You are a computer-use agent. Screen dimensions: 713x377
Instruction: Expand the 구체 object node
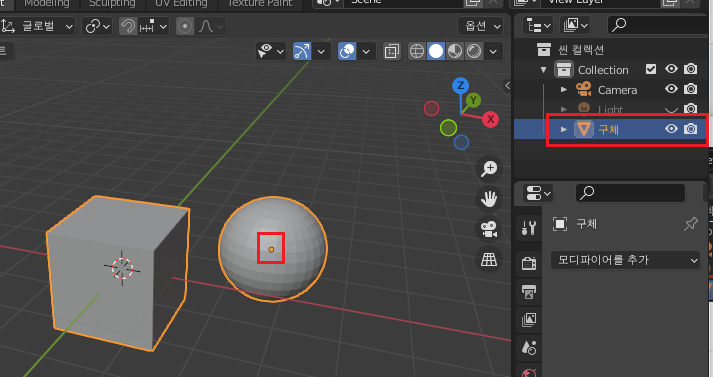(564, 130)
